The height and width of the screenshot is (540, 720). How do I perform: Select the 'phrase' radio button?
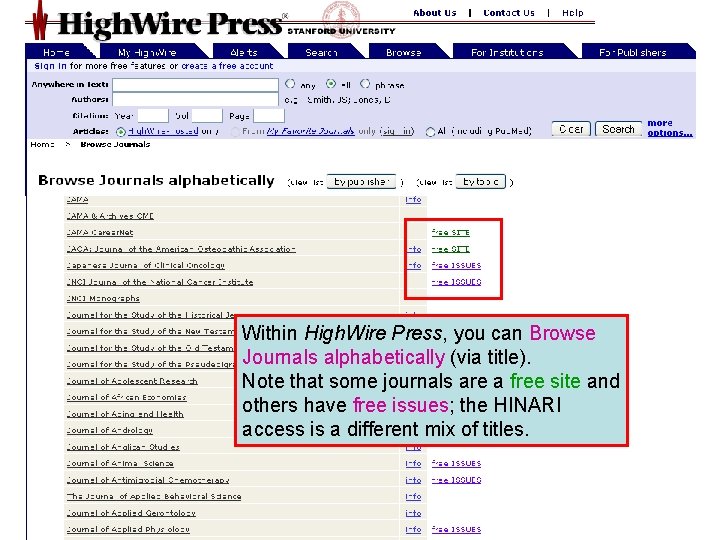365,84
